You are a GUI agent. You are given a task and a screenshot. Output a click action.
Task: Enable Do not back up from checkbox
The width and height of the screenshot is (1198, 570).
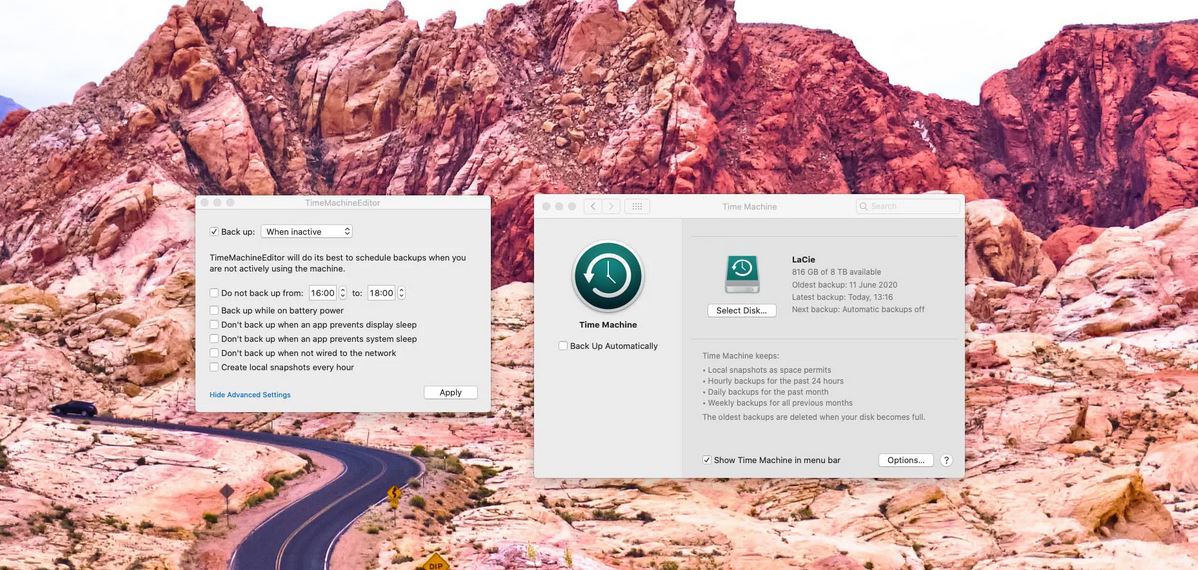[214, 293]
